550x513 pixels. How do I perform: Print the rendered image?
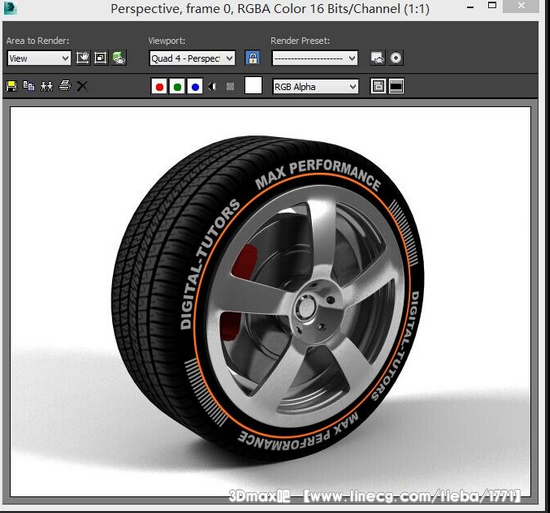65,86
